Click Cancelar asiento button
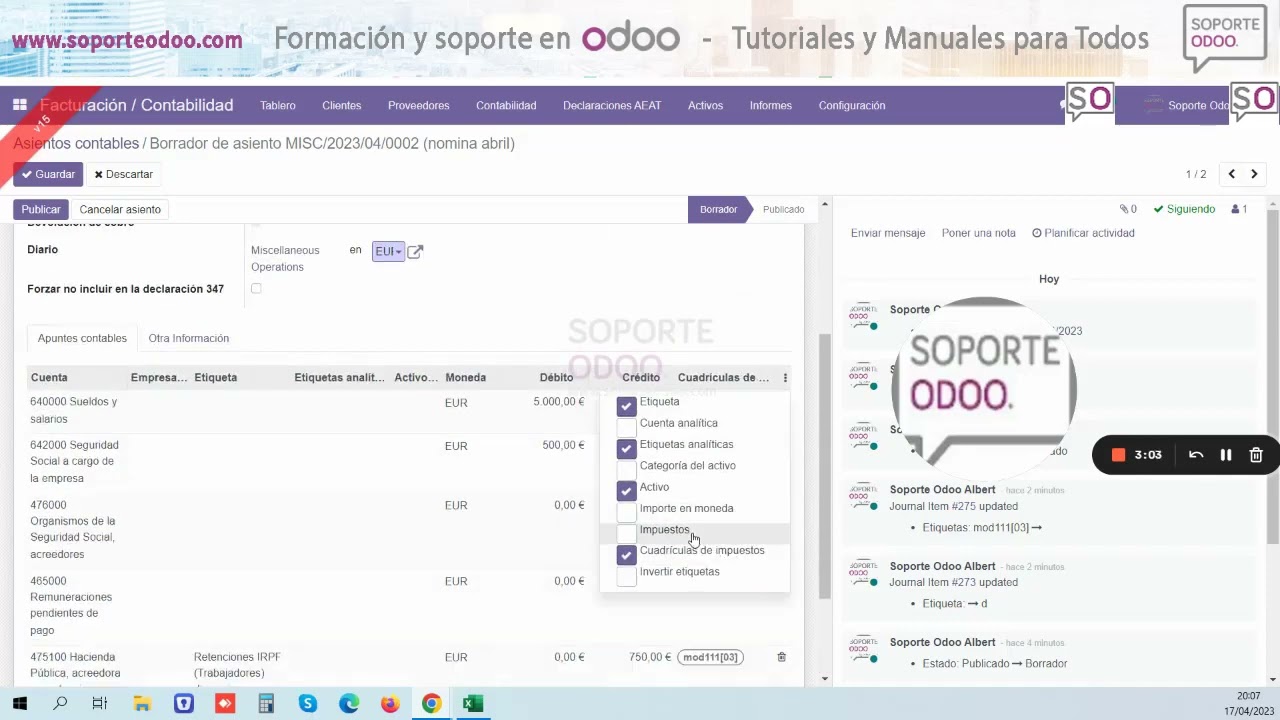The height and width of the screenshot is (720, 1280). 120,209
